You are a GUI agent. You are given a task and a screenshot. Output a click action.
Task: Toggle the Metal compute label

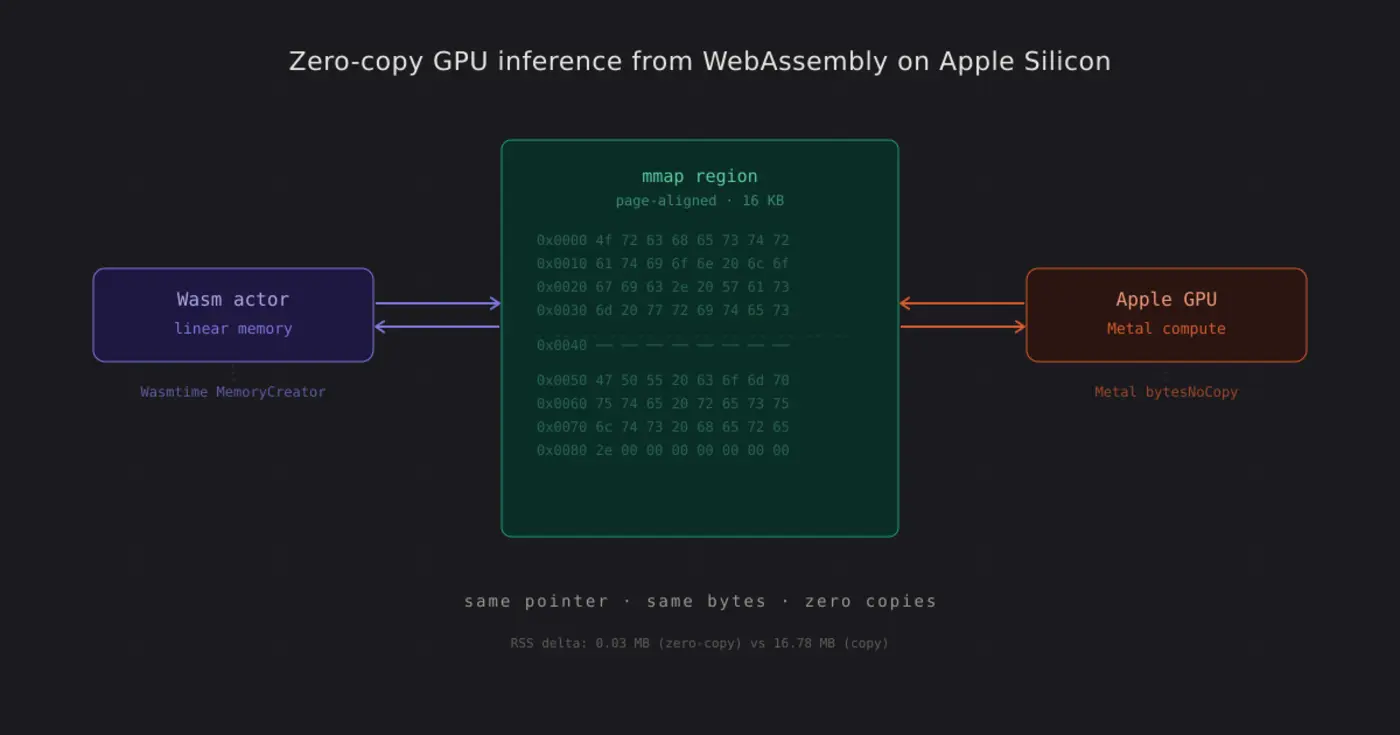(1166, 328)
